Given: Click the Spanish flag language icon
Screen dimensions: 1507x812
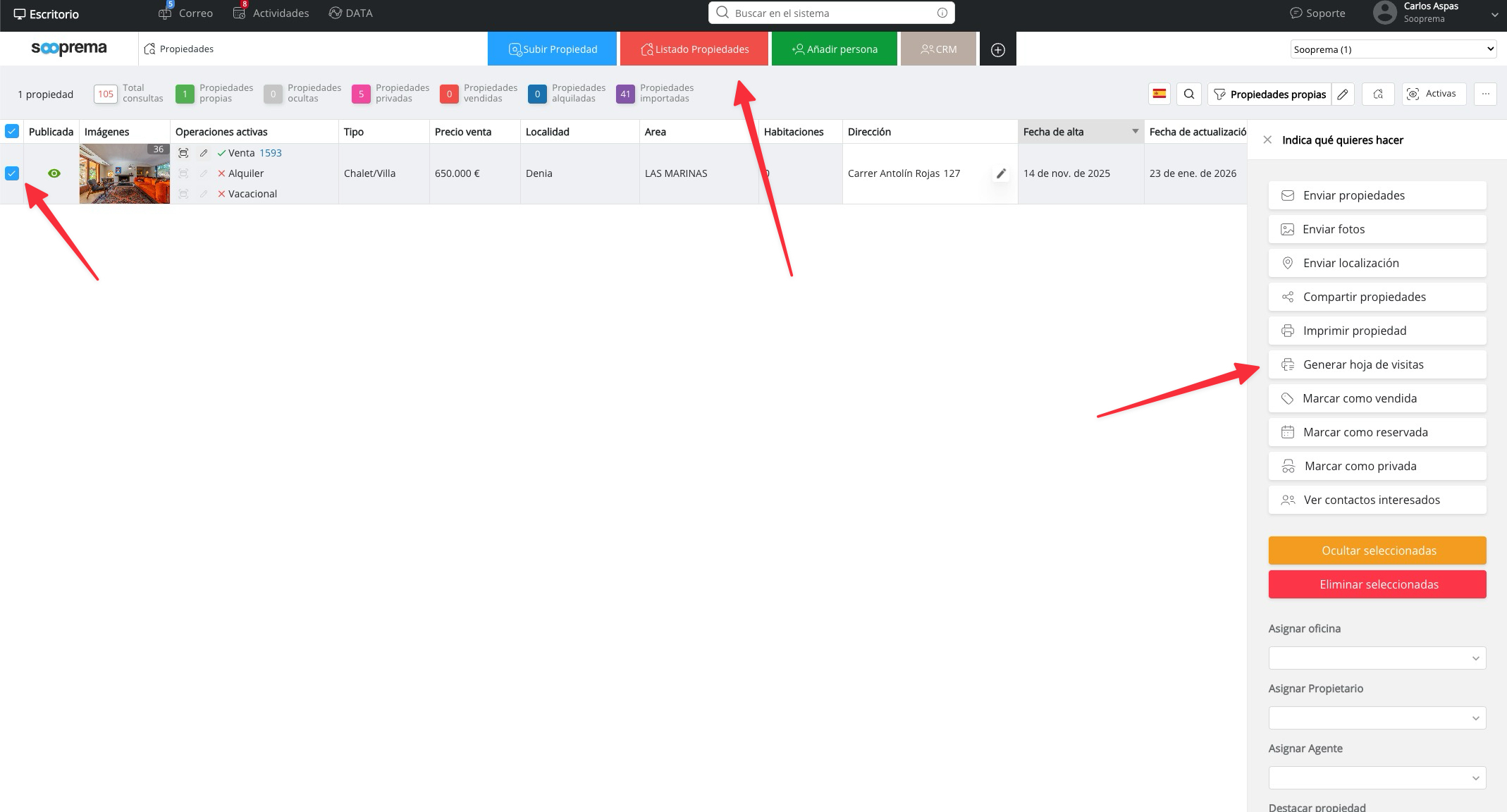Looking at the screenshot, I should (x=1159, y=94).
